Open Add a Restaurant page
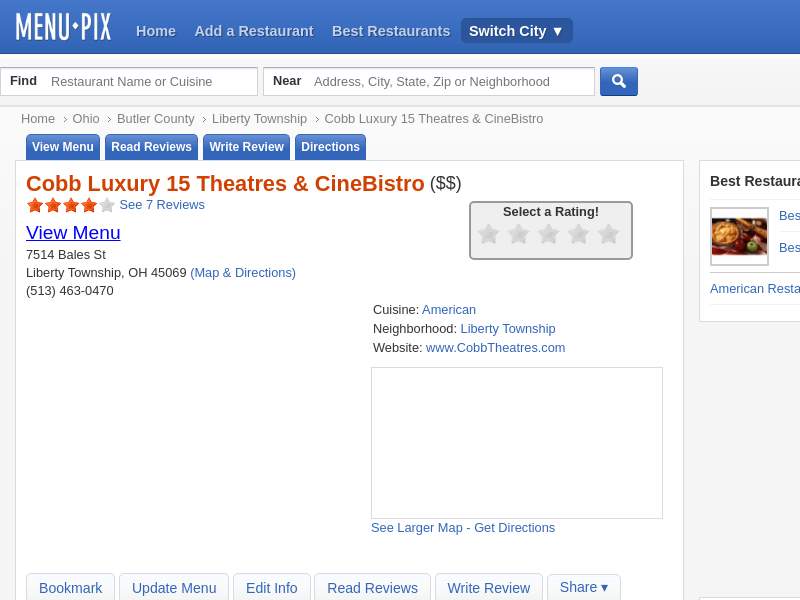The height and width of the screenshot is (600, 800). 254,31
